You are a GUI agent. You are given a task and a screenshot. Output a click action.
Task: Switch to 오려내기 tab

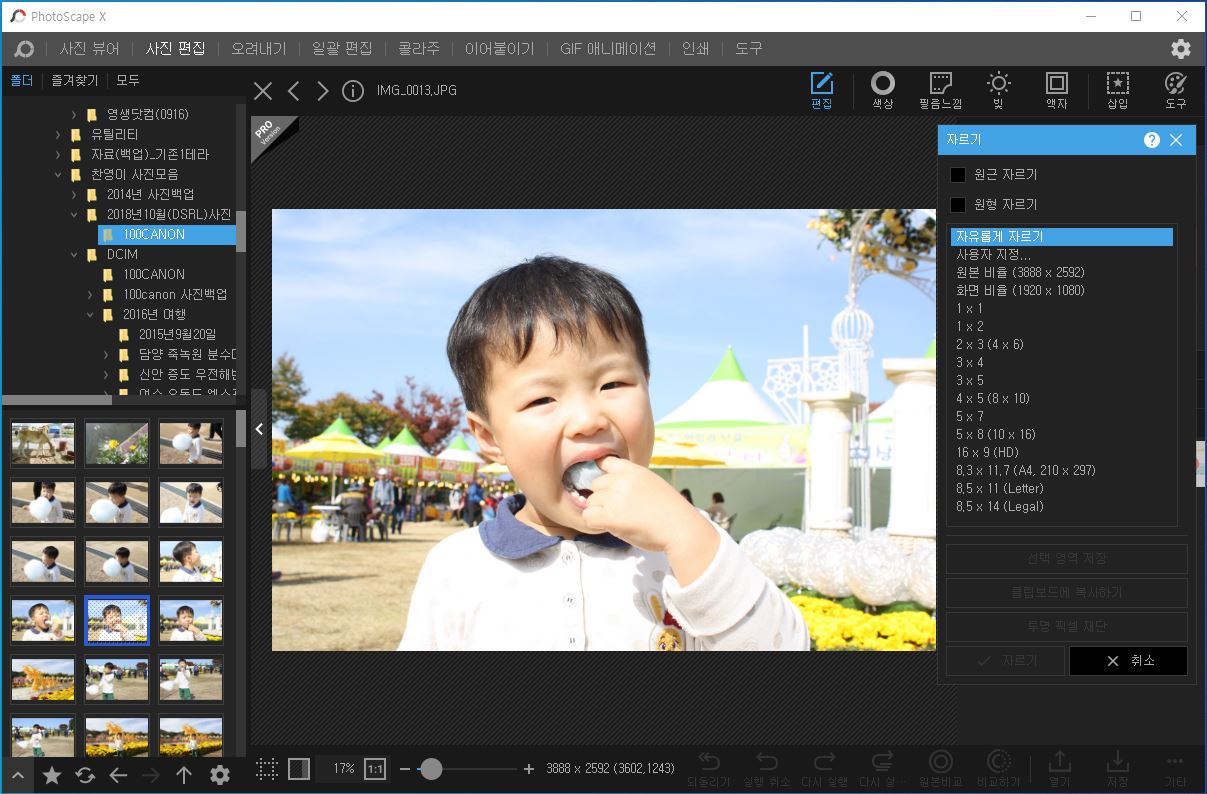point(258,48)
